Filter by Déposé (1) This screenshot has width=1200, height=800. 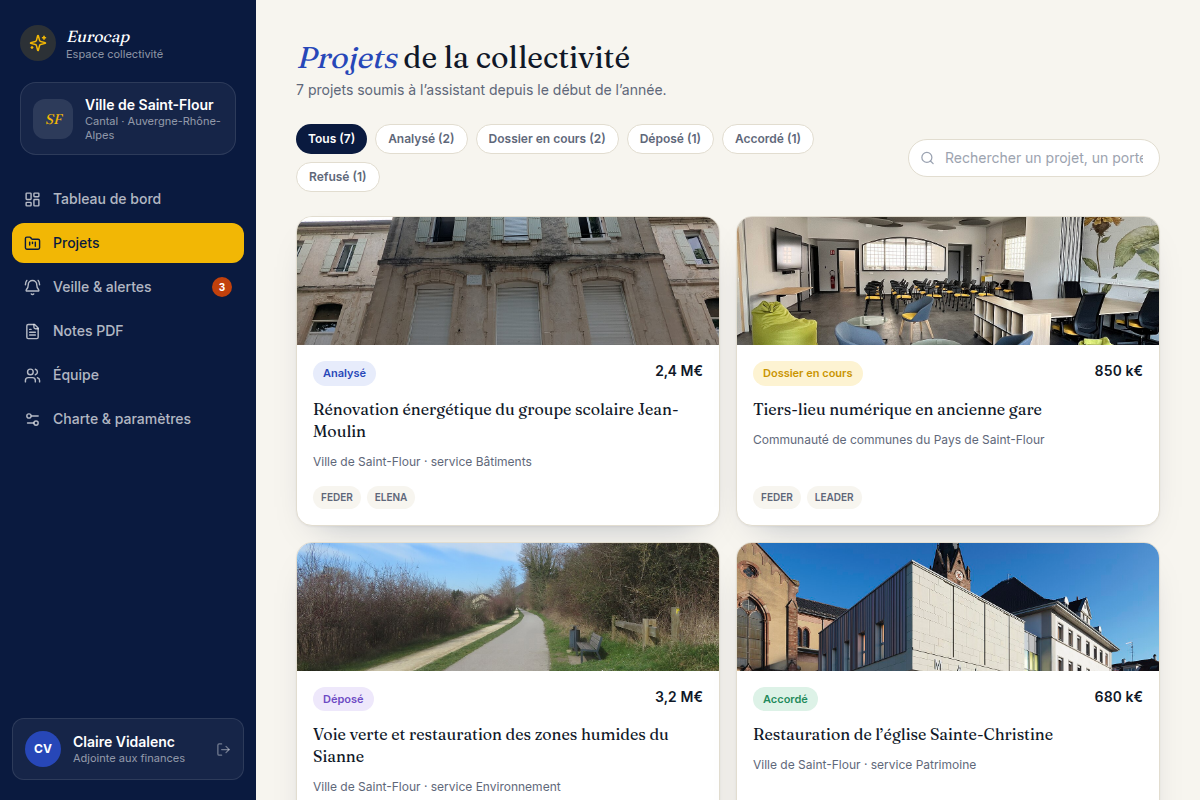[670, 139]
